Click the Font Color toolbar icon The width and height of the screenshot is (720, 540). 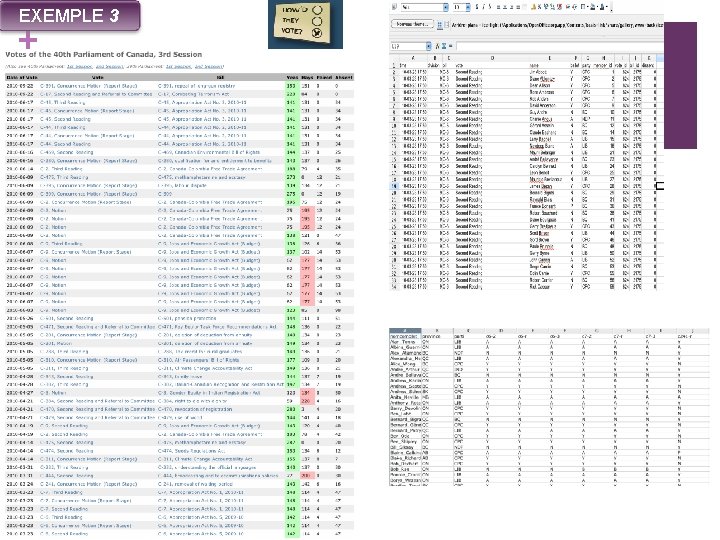[x=602, y=7]
